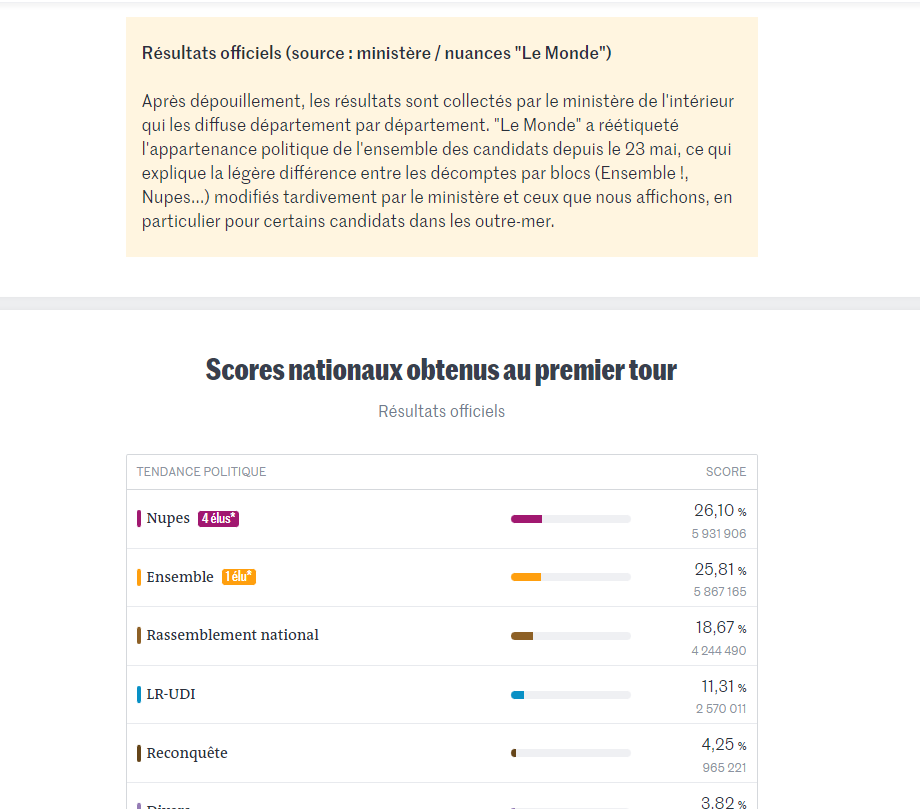920x809 pixels.
Task: Select the Rassemblement national row label
Action: pyautogui.click(x=232, y=635)
